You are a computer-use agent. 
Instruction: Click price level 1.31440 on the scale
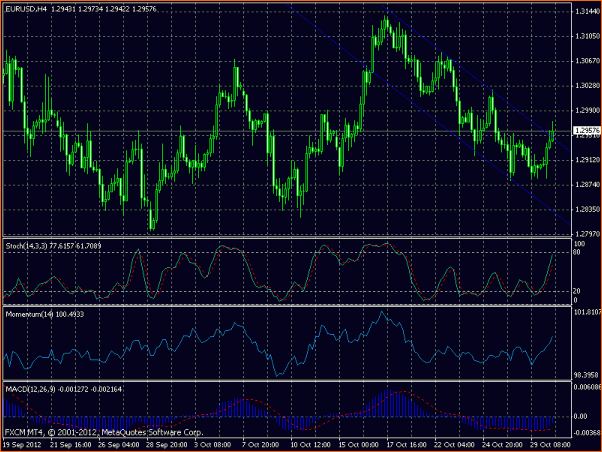[x=587, y=12]
